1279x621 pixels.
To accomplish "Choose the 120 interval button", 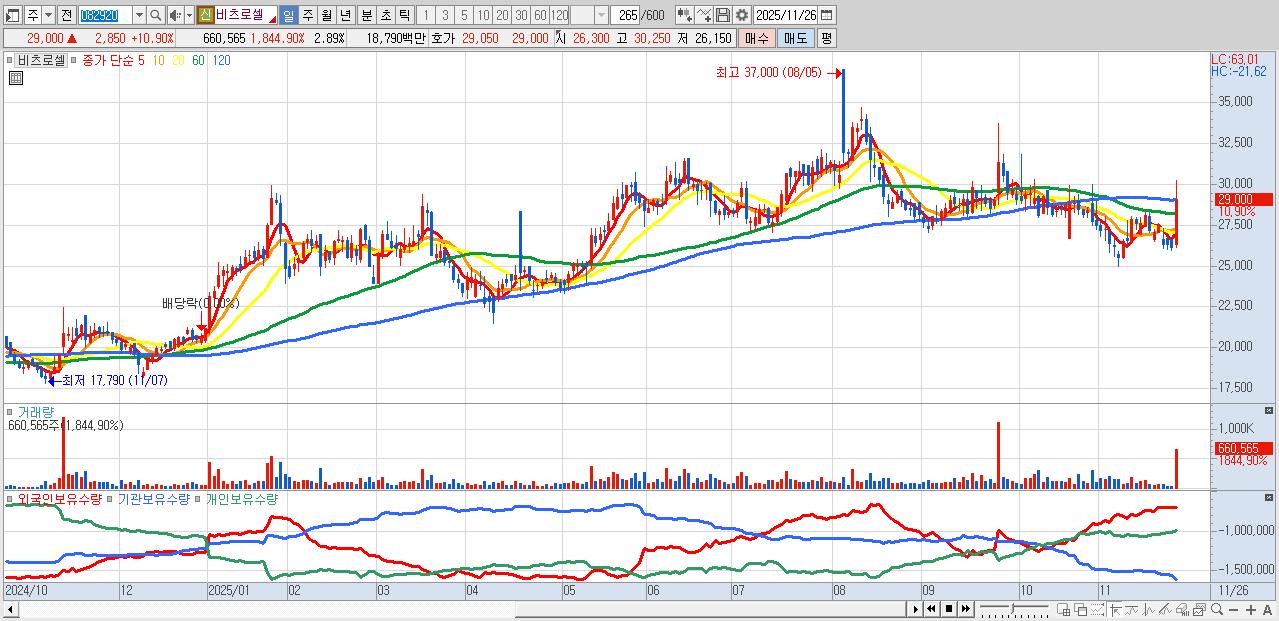I will pos(559,15).
